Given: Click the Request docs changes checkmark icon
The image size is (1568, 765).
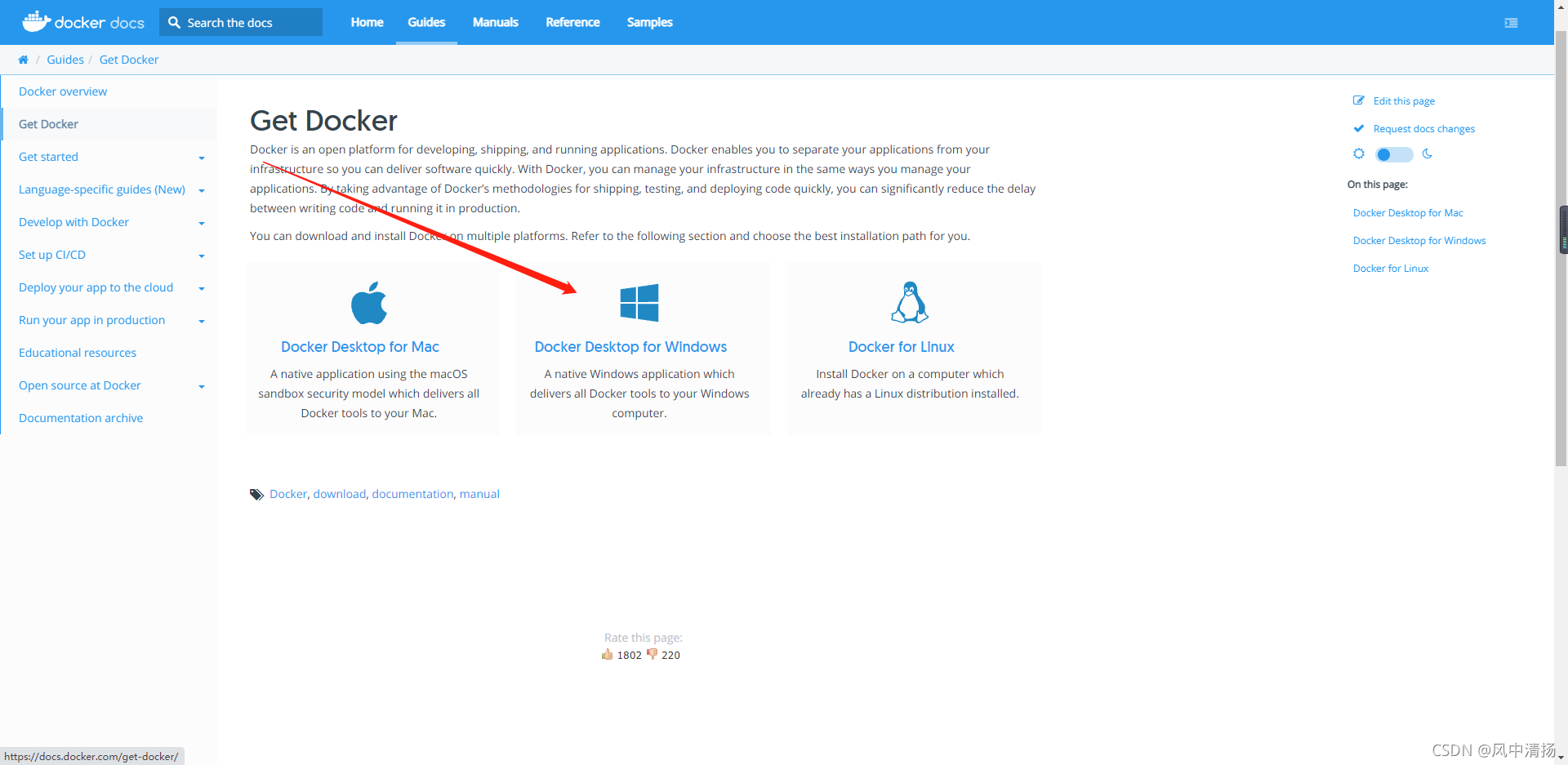Looking at the screenshot, I should (x=1359, y=128).
